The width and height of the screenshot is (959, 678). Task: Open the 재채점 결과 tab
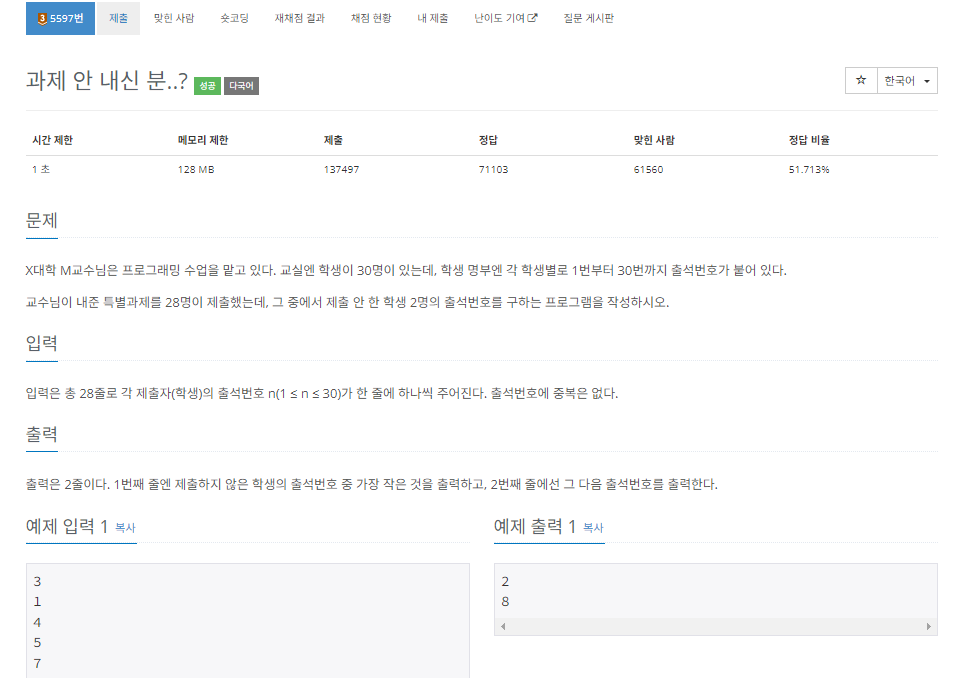click(300, 18)
